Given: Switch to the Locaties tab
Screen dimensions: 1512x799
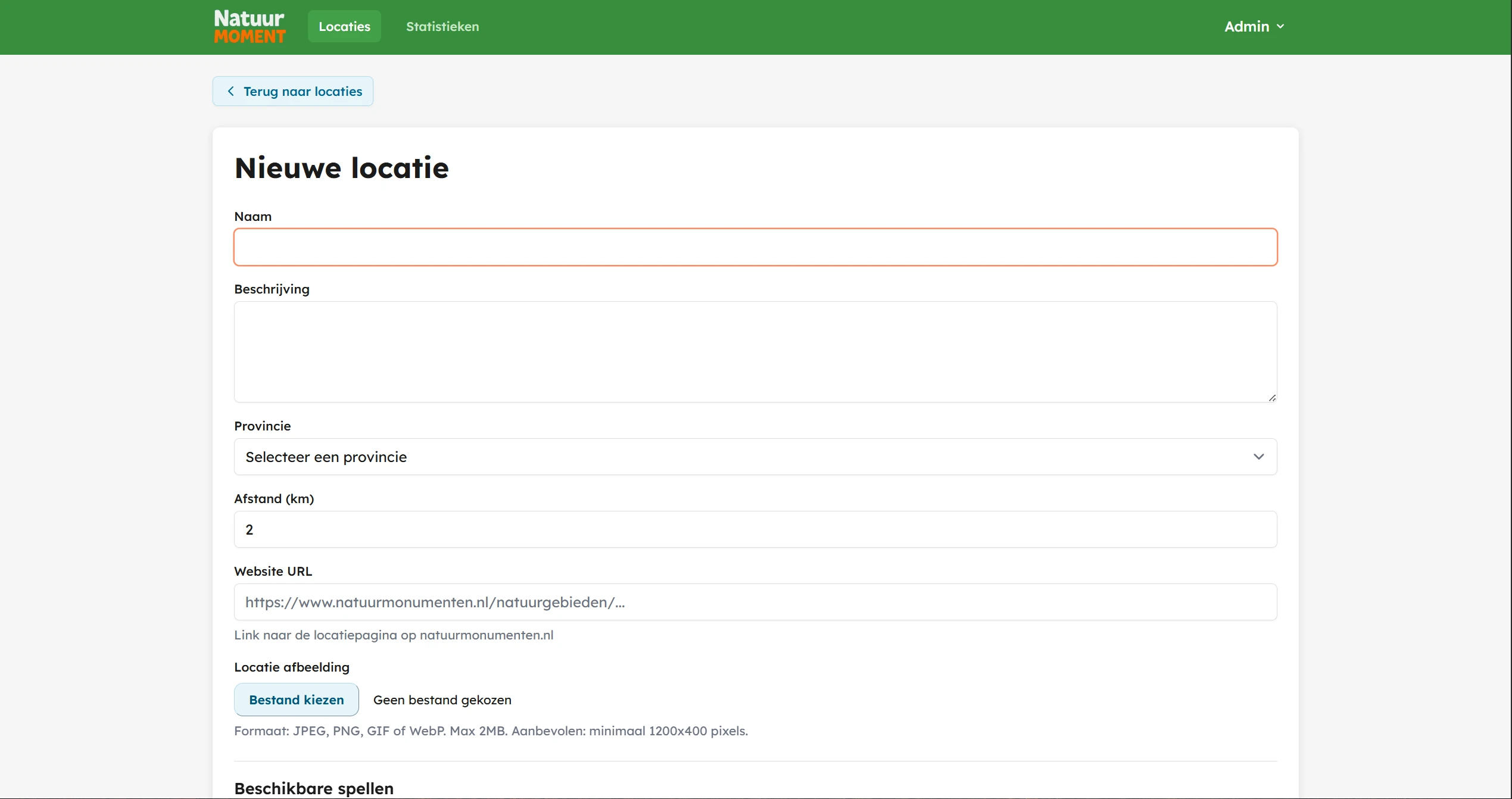Looking at the screenshot, I should click(x=344, y=26).
